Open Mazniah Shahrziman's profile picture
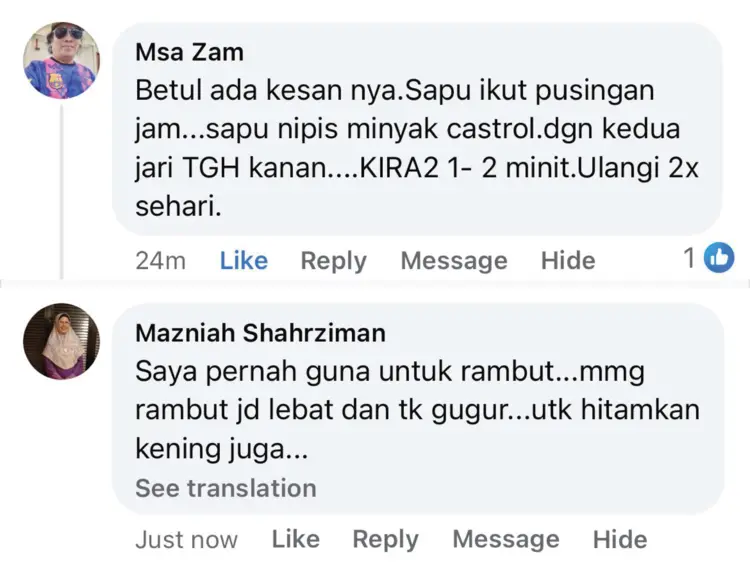Image resolution: width=750 pixels, height=563 pixels. pyautogui.click(x=62, y=341)
